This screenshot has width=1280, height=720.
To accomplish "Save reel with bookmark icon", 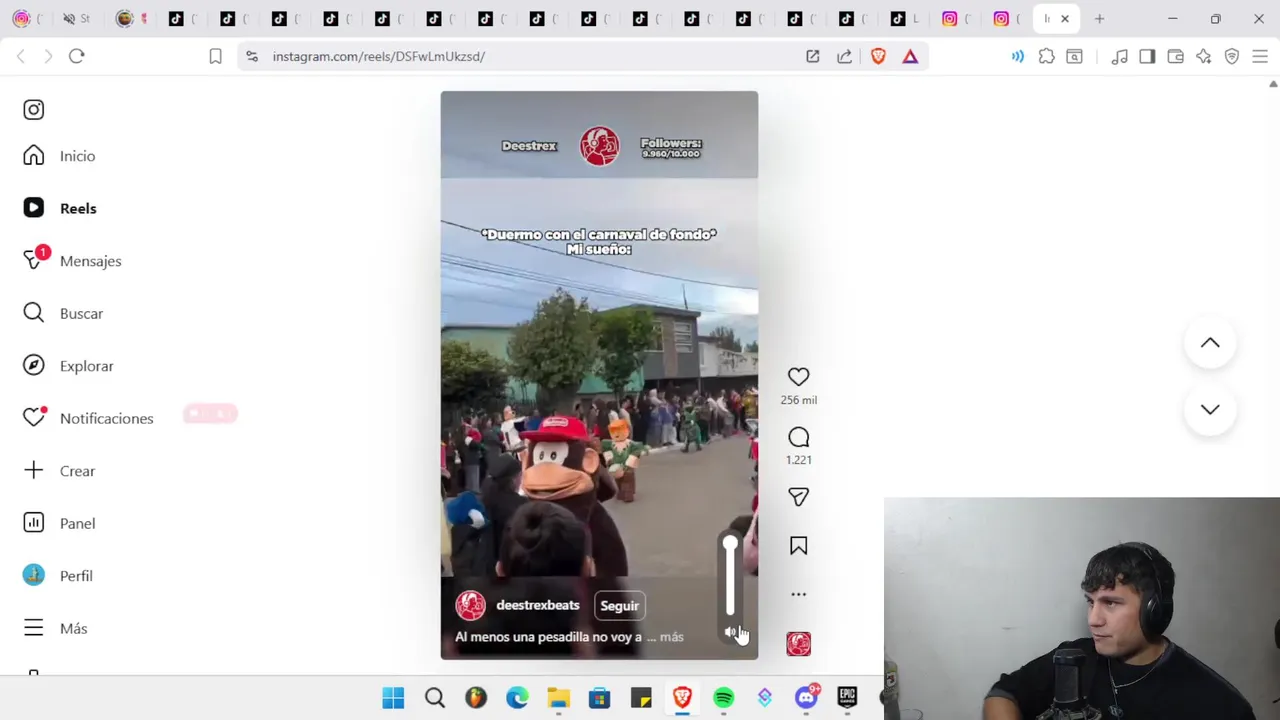I will pyautogui.click(x=798, y=546).
